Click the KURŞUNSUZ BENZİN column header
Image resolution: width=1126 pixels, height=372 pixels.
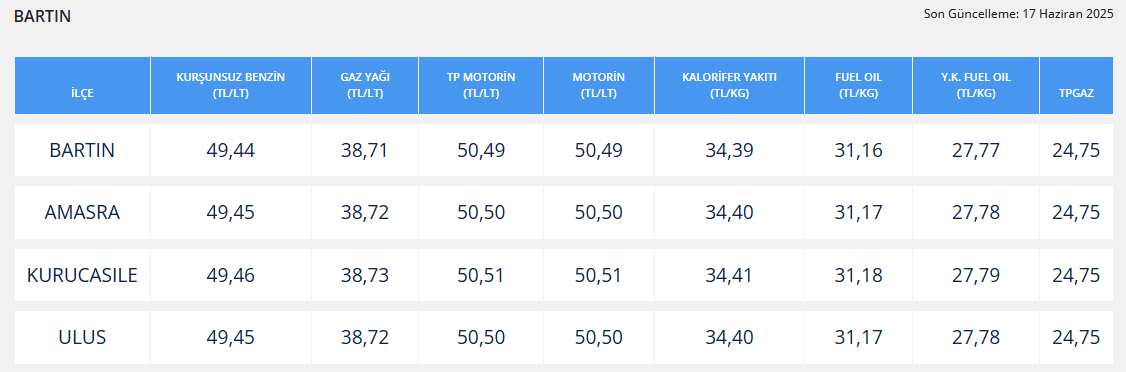pyautogui.click(x=231, y=85)
